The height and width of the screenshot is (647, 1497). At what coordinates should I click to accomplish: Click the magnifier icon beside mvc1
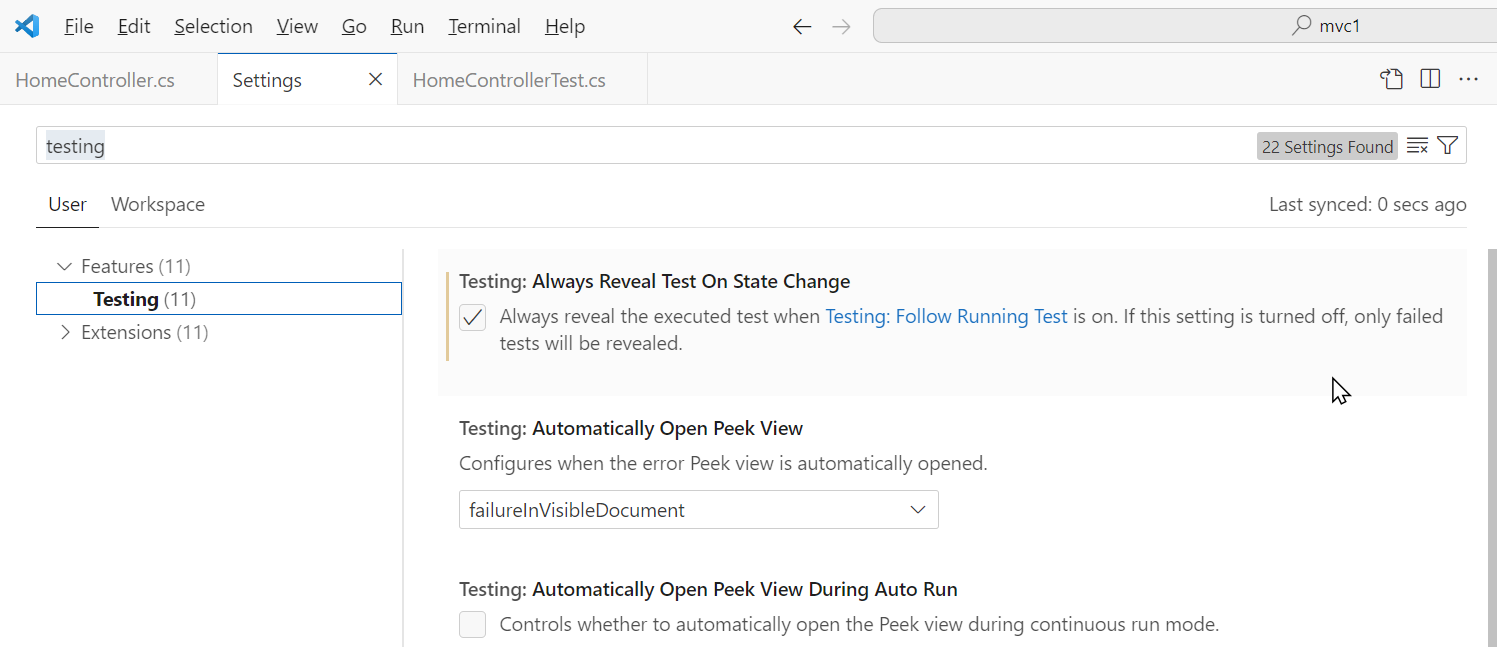point(1301,26)
